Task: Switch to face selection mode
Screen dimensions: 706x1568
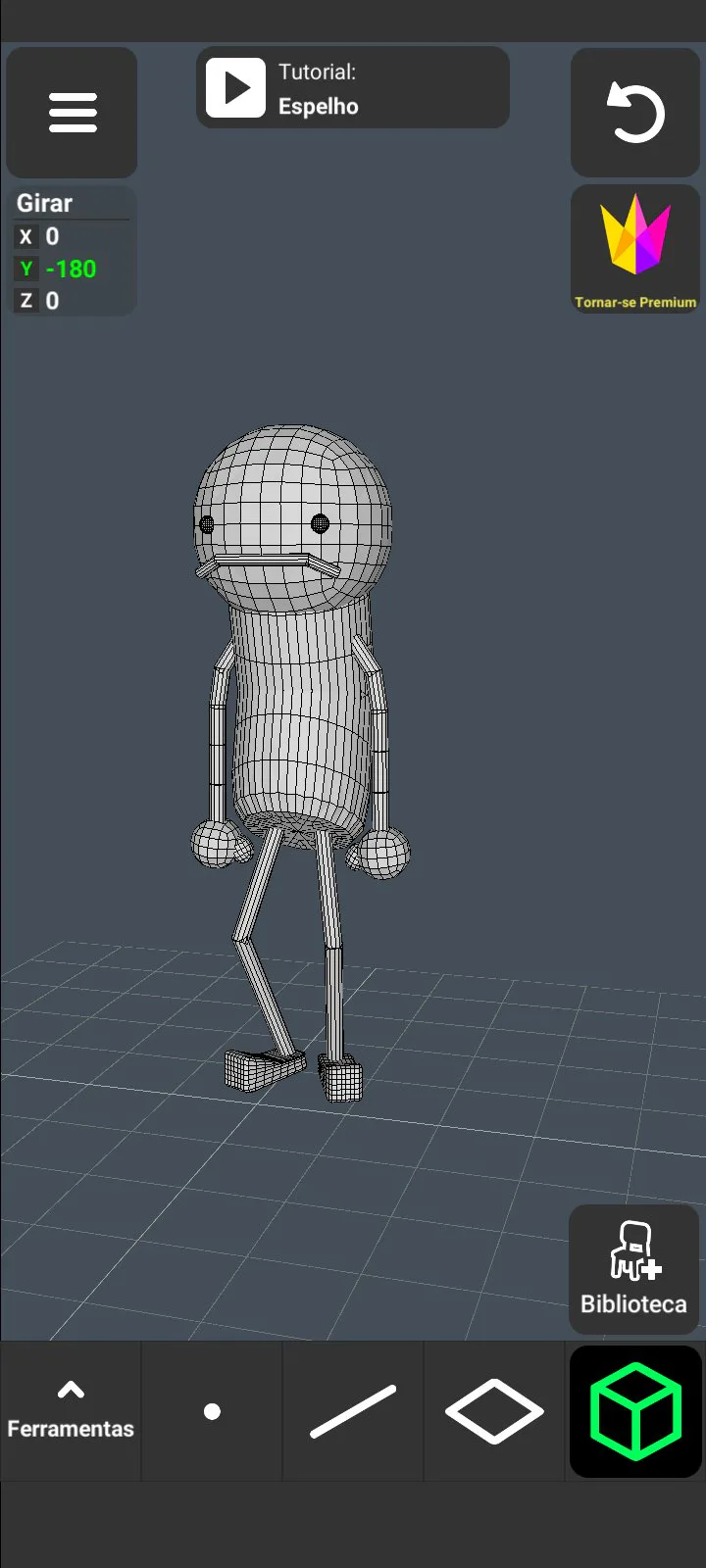Action: coord(494,1411)
